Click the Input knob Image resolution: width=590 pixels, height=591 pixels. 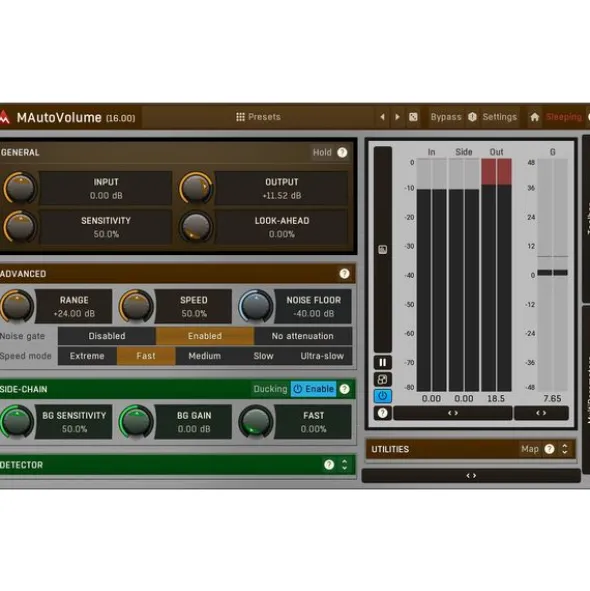coord(20,187)
